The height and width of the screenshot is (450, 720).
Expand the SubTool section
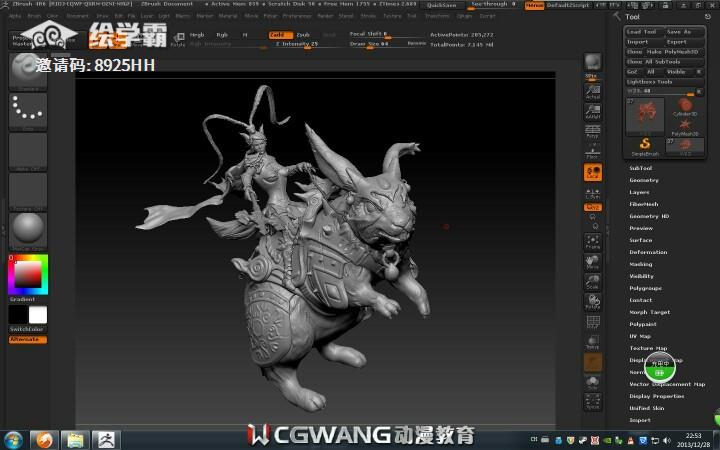tap(641, 168)
